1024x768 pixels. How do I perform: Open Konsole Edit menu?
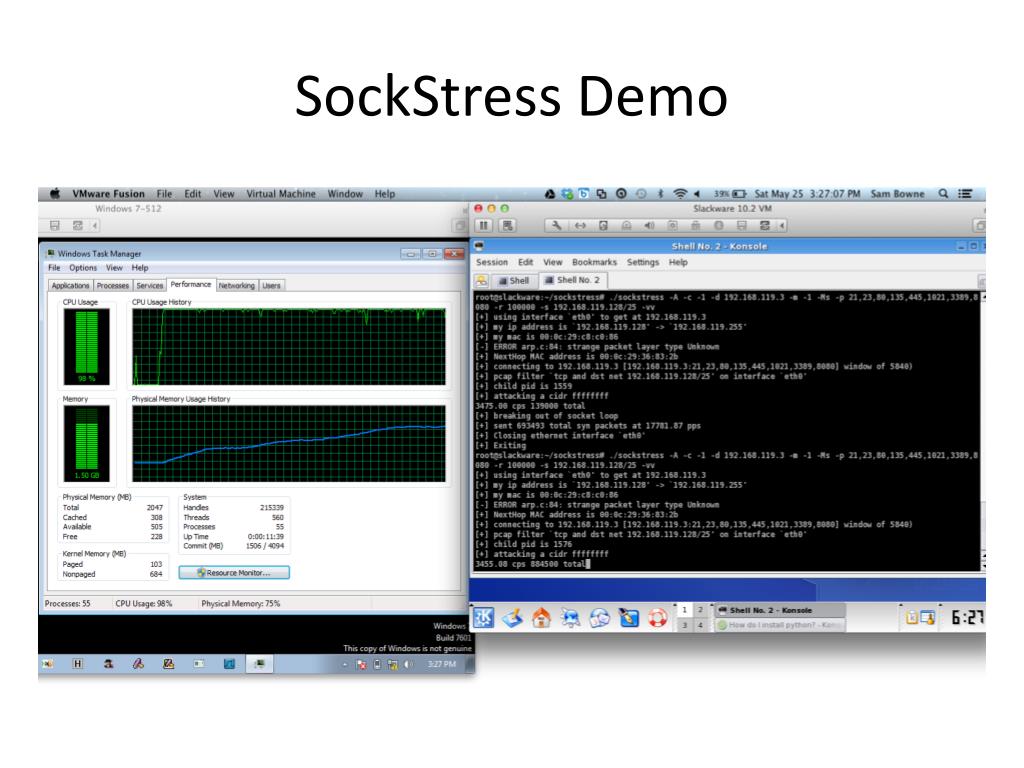pyautogui.click(x=526, y=262)
